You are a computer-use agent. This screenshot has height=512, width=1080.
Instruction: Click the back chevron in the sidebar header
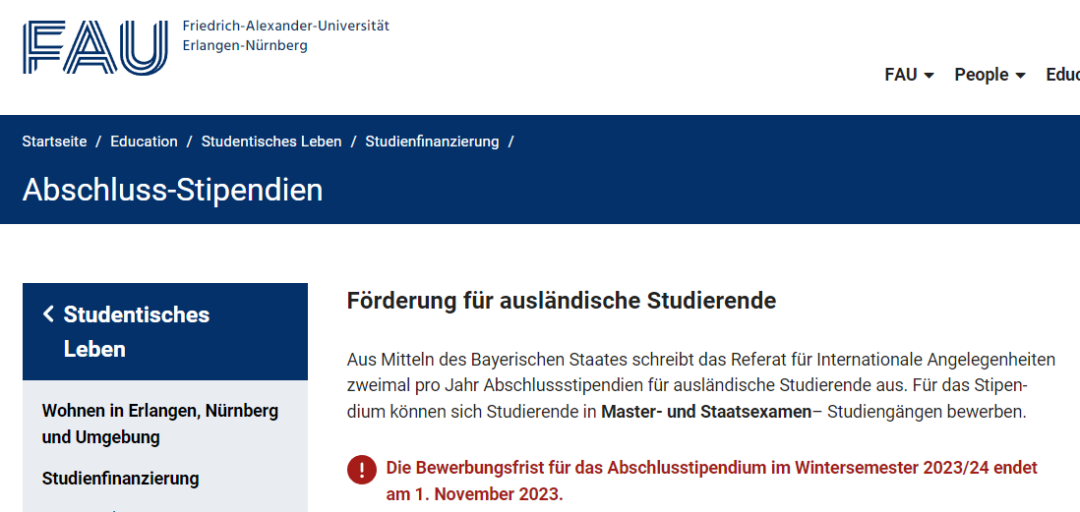tap(48, 314)
